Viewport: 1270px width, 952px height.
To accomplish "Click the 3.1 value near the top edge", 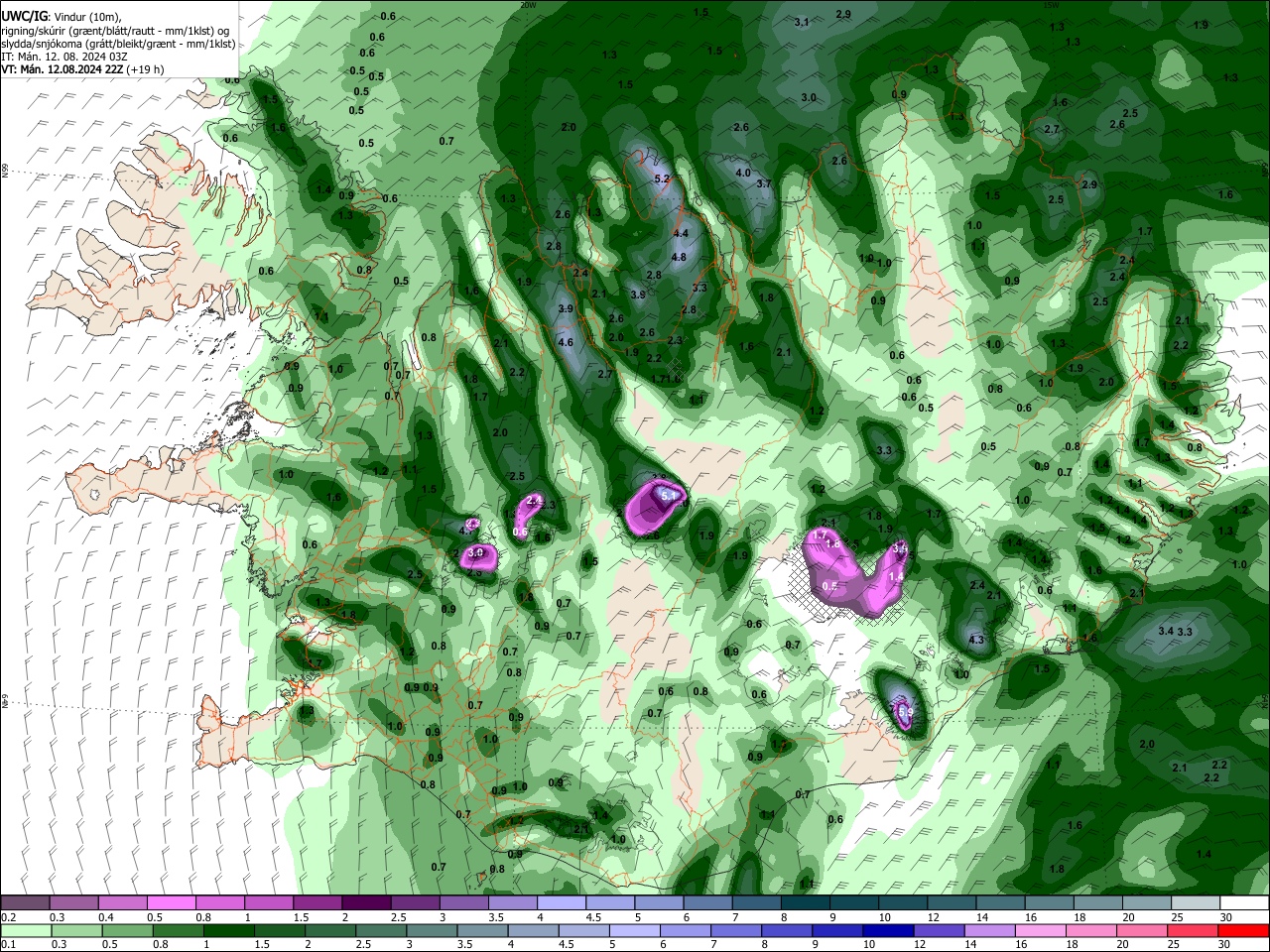I will [x=802, y=22].
